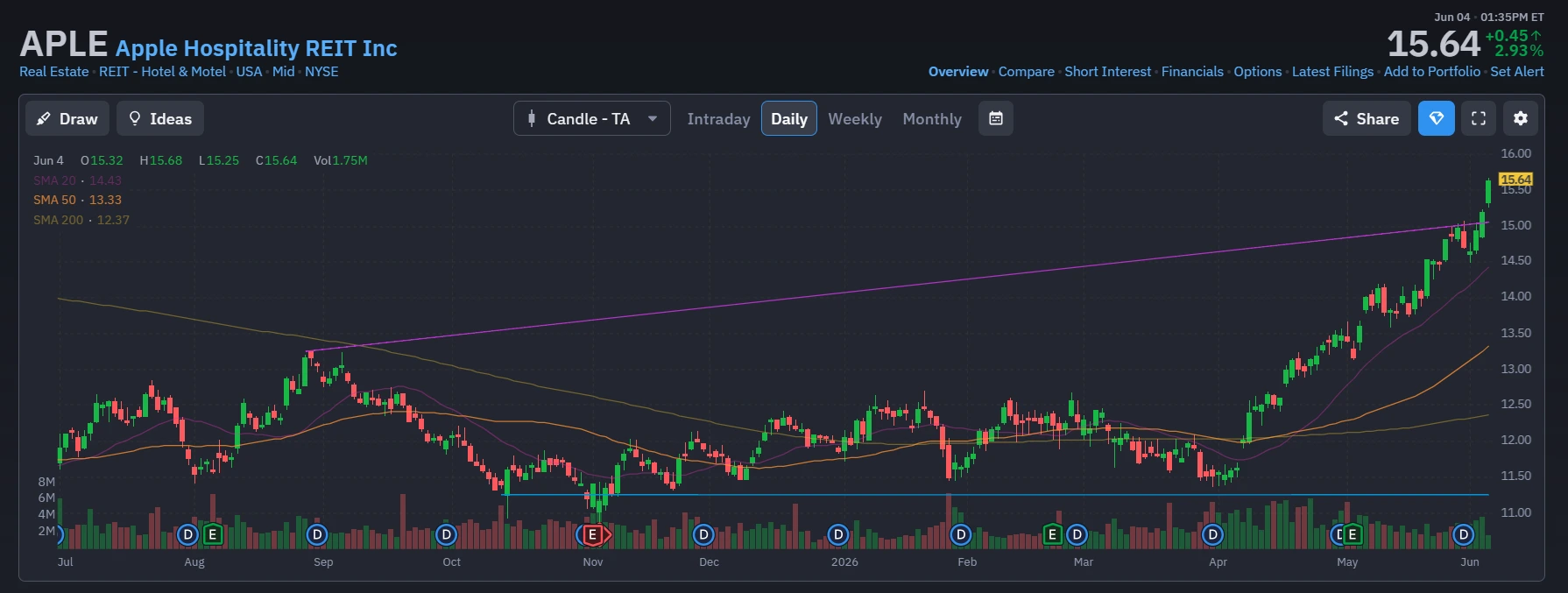Image resolution: width=1568 pixels, height=593 pixels.
Task: Click the dividend D marker near Apr
Action: [1212, 534]
